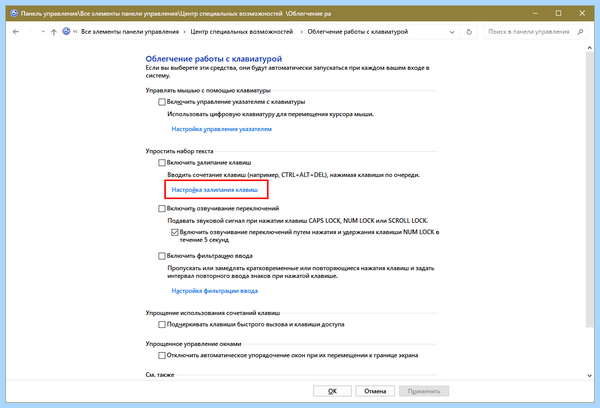Open Настройка фильтрации ввода link
This screenshot has height=408, width=600.
pyautogui.click(x=215, y=291)
